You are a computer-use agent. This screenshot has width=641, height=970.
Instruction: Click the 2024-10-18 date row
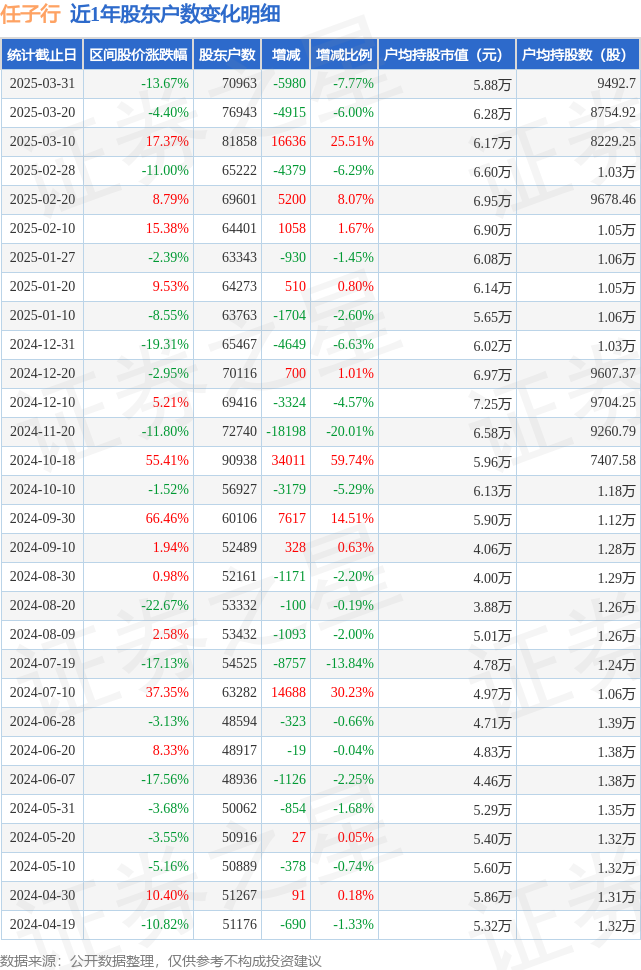click(320, 460)
